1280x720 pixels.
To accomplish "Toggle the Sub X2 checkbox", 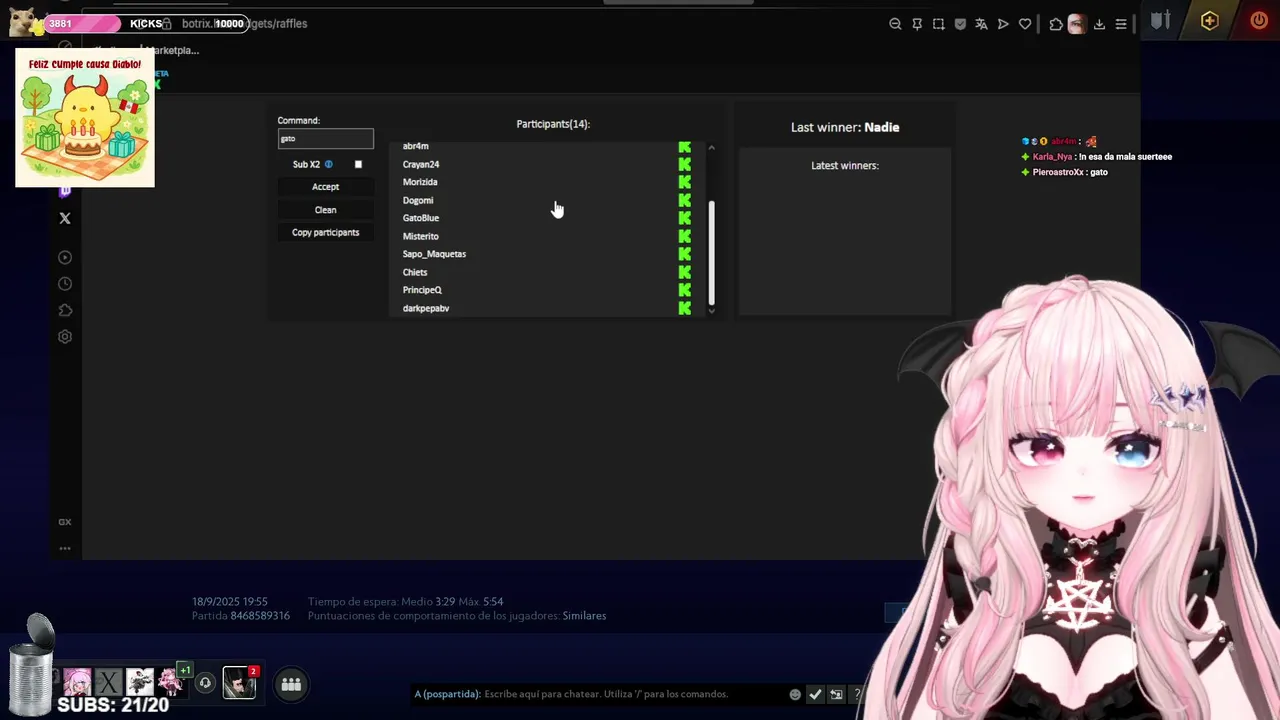I will [x=358, y=164].
